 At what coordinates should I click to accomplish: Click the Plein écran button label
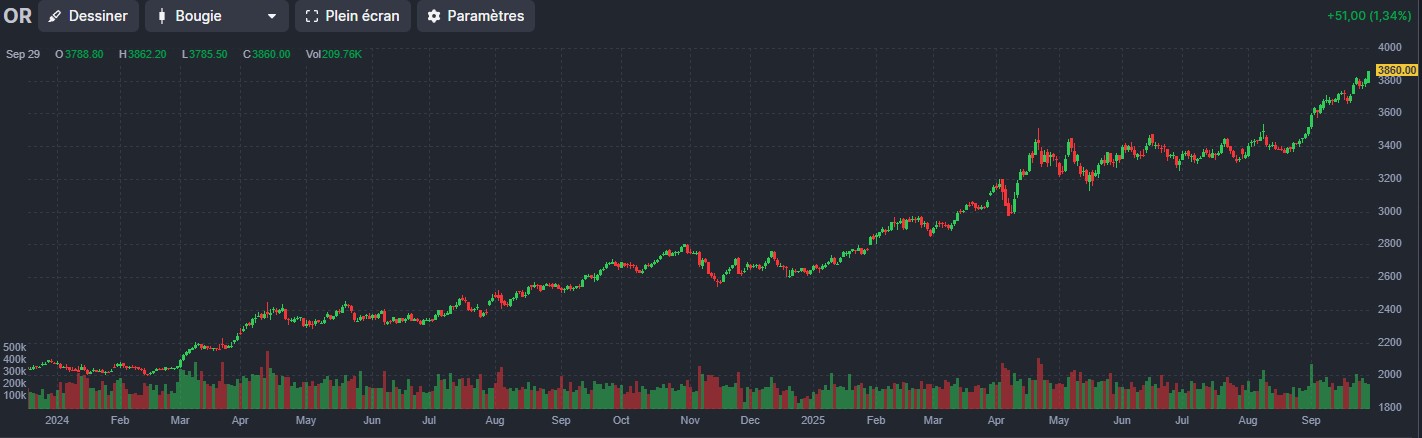362,16
